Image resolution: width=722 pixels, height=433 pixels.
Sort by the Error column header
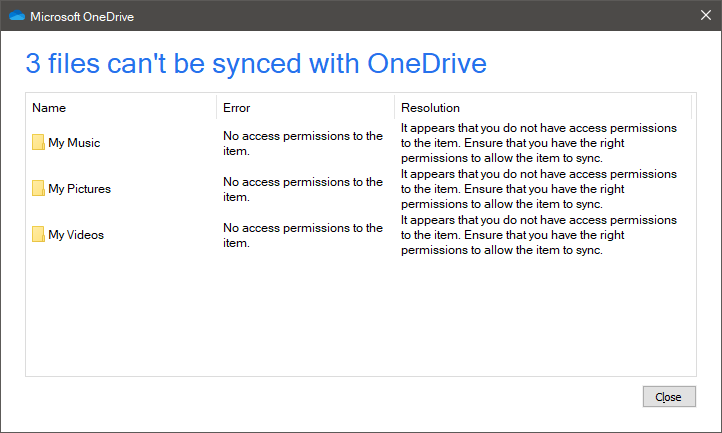click(305, 108)
